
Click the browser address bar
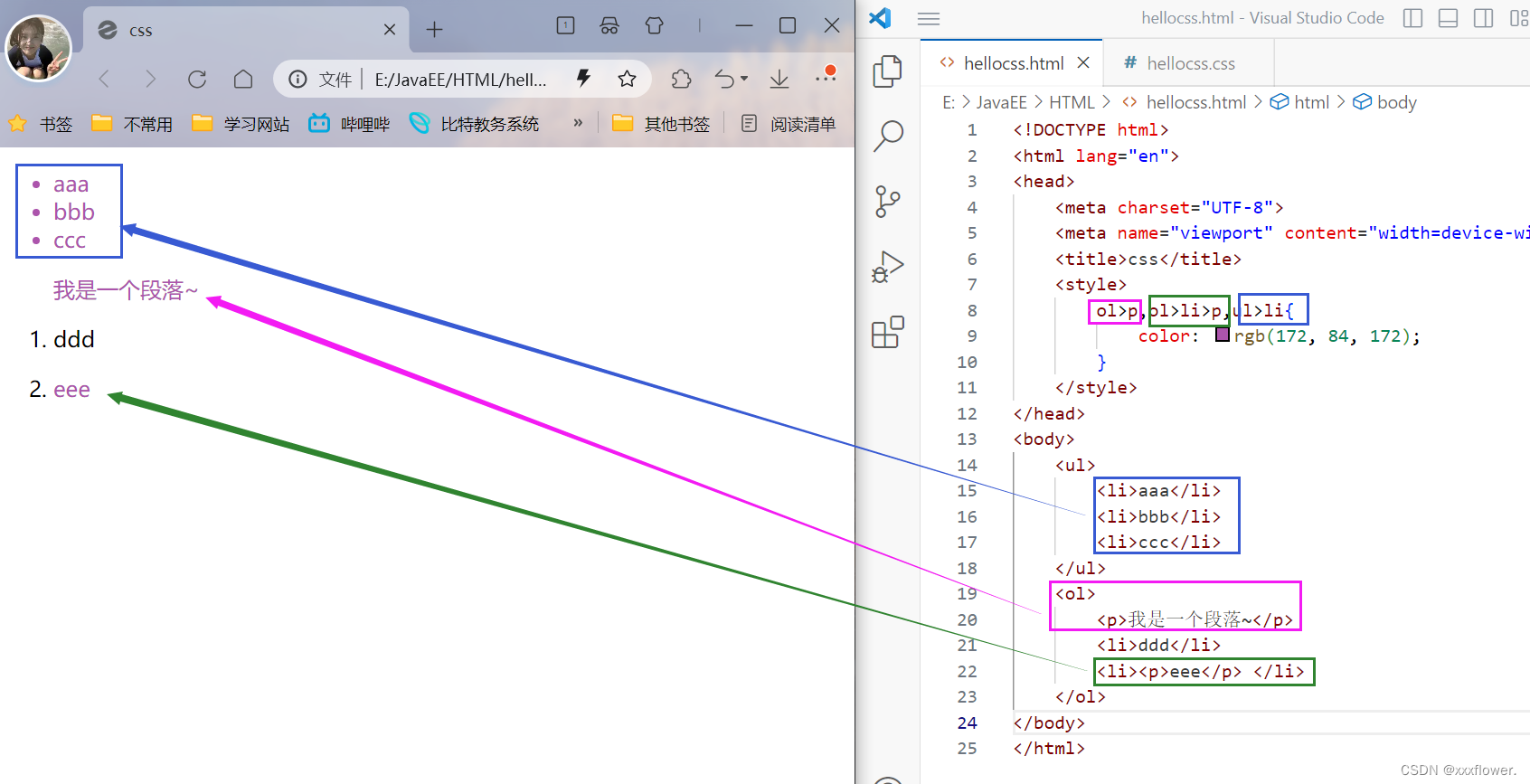point(460,80)
